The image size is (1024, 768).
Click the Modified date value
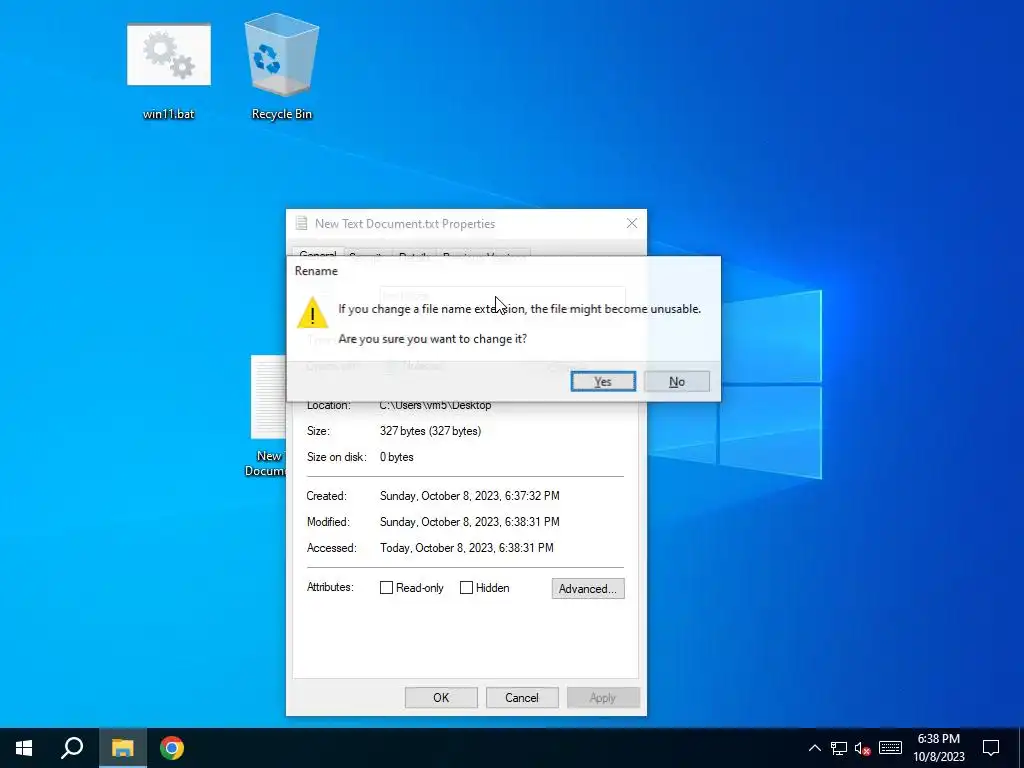pyautogui.click(x=470, y=522)
